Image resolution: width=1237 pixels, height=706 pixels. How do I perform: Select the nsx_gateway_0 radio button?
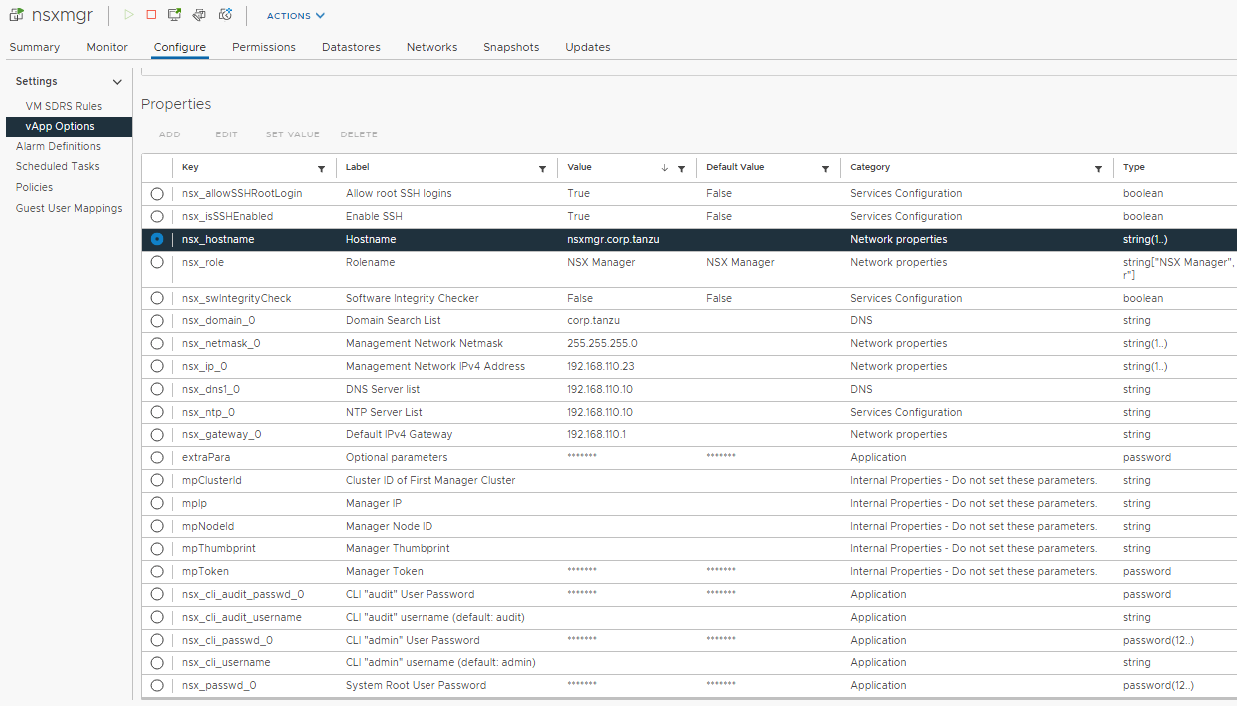157,435
